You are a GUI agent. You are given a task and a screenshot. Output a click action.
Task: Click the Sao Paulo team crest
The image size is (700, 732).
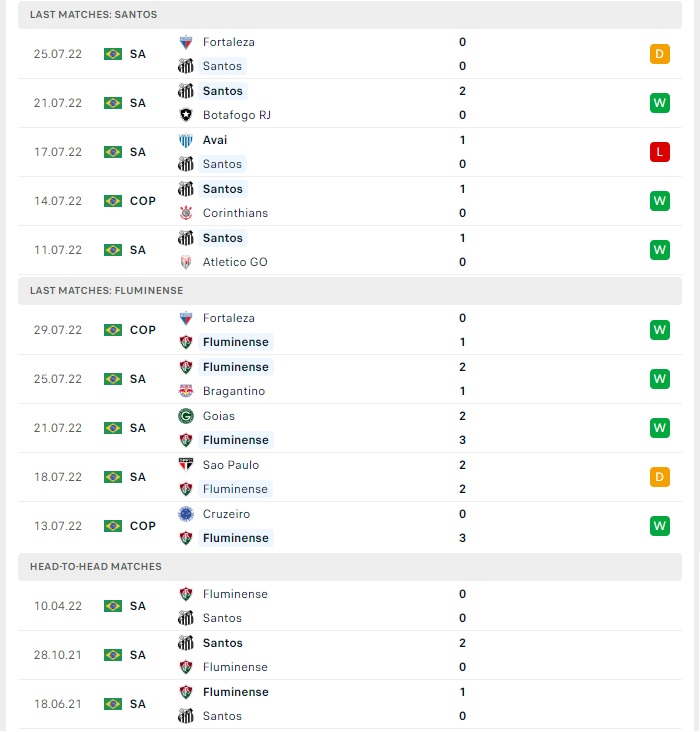(186, 465)
